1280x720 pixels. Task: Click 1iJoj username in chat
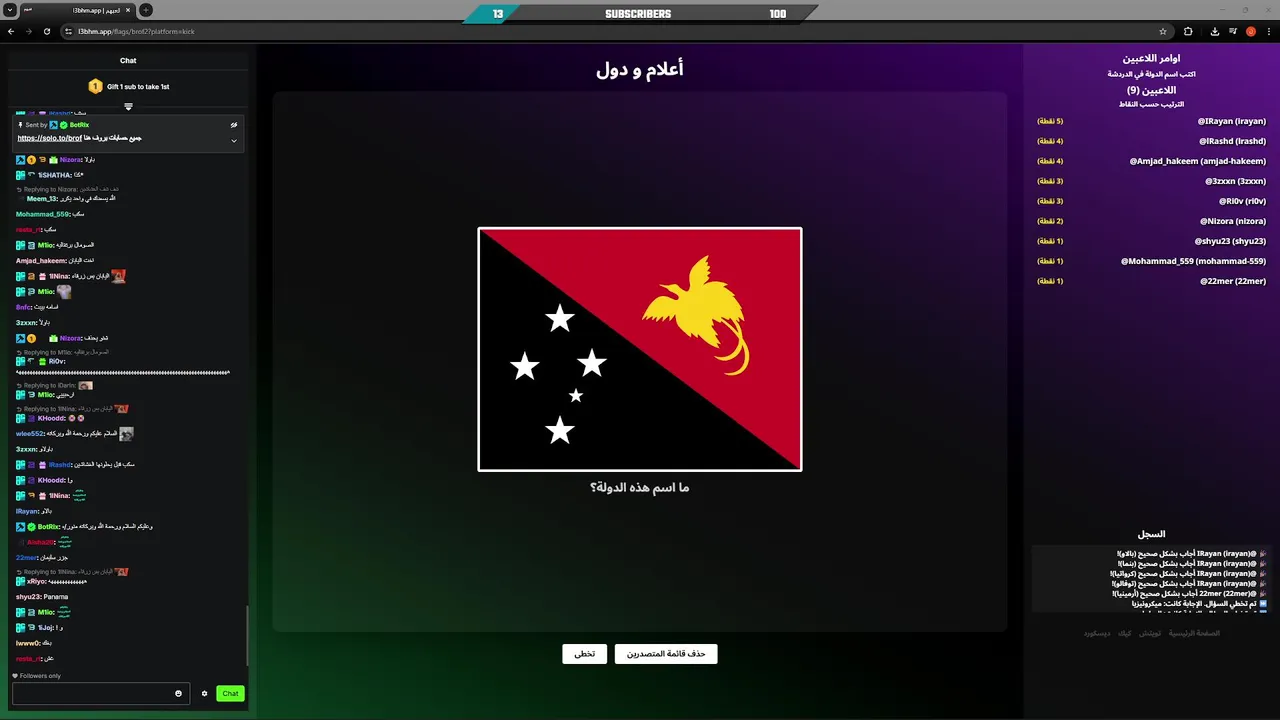pos(46,628)
